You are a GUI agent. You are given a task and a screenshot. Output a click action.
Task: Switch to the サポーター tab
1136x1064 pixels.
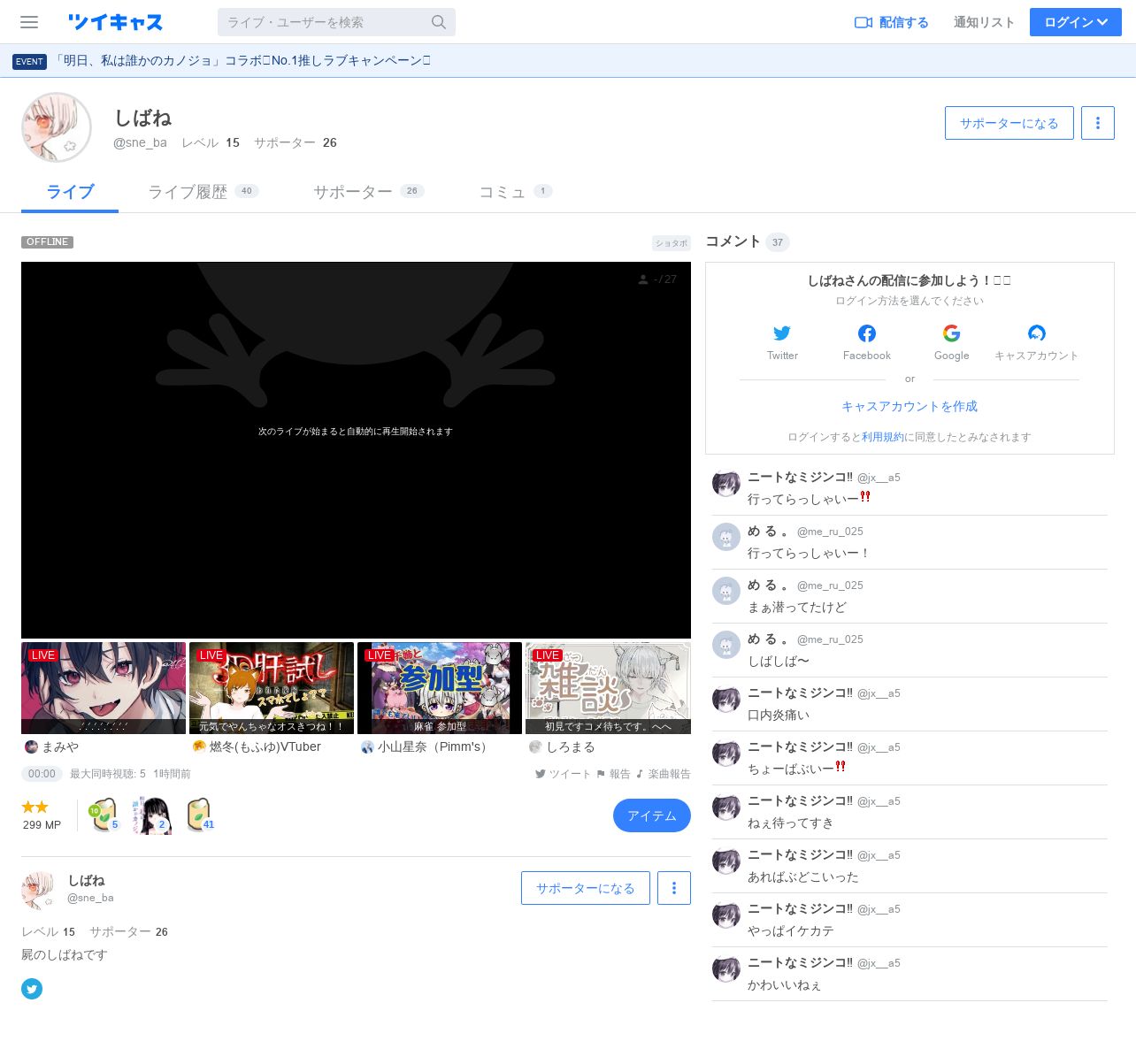pyautogui.click(x=368, y=192)
